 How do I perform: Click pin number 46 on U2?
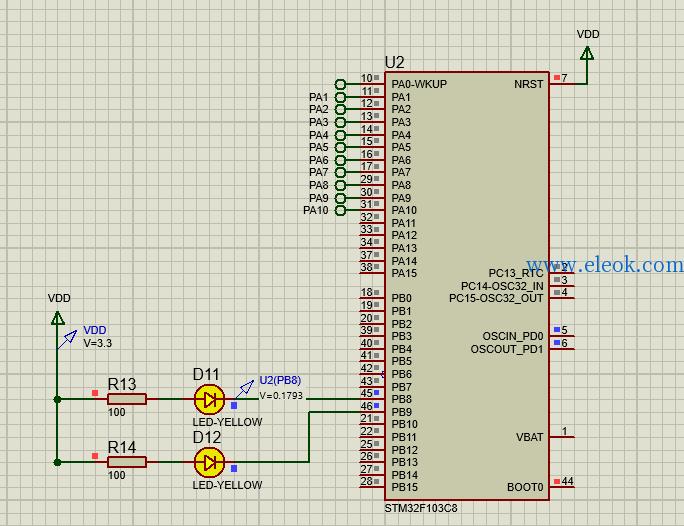pos(366,406)
